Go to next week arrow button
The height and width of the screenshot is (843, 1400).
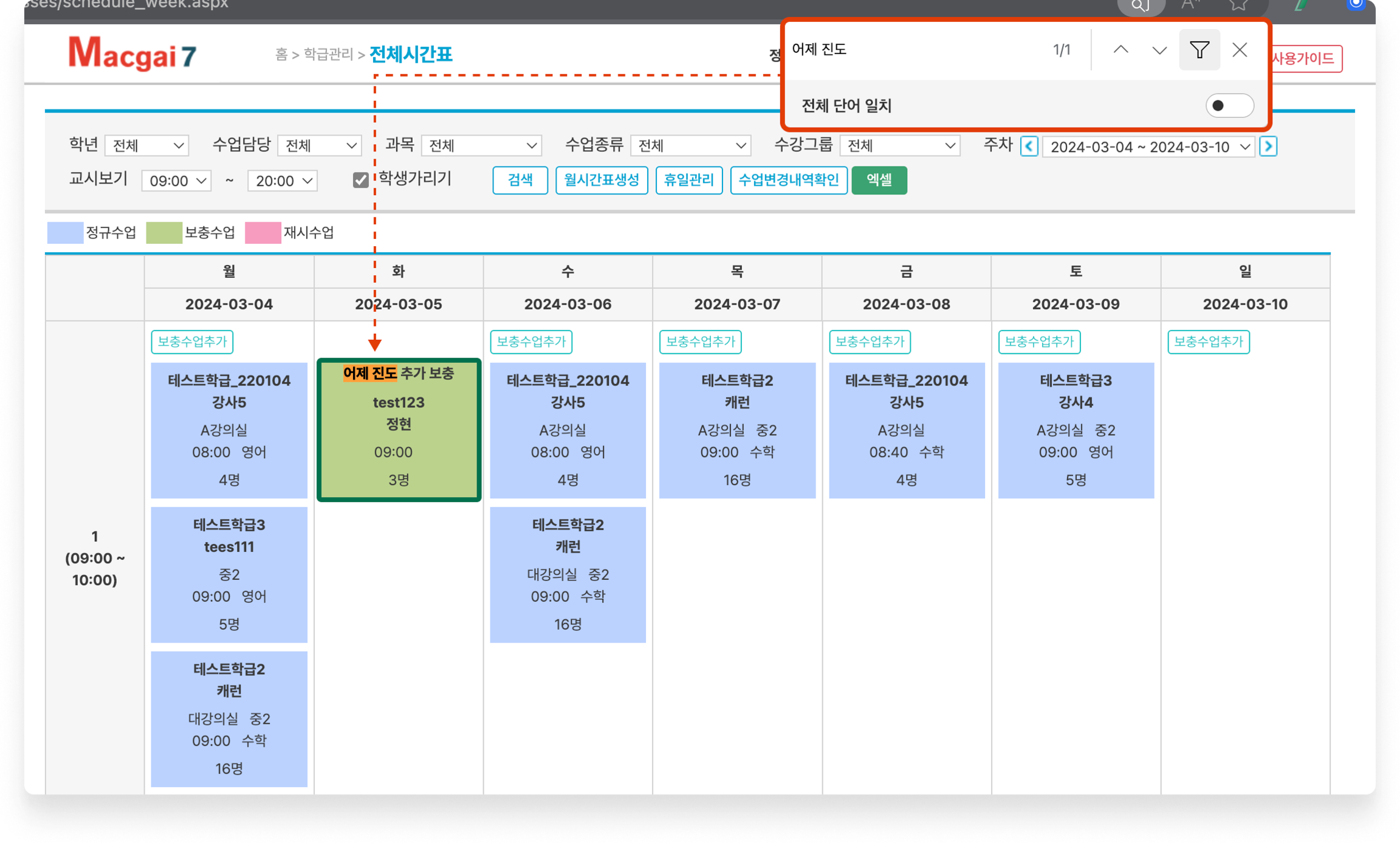coord(1268,146)
